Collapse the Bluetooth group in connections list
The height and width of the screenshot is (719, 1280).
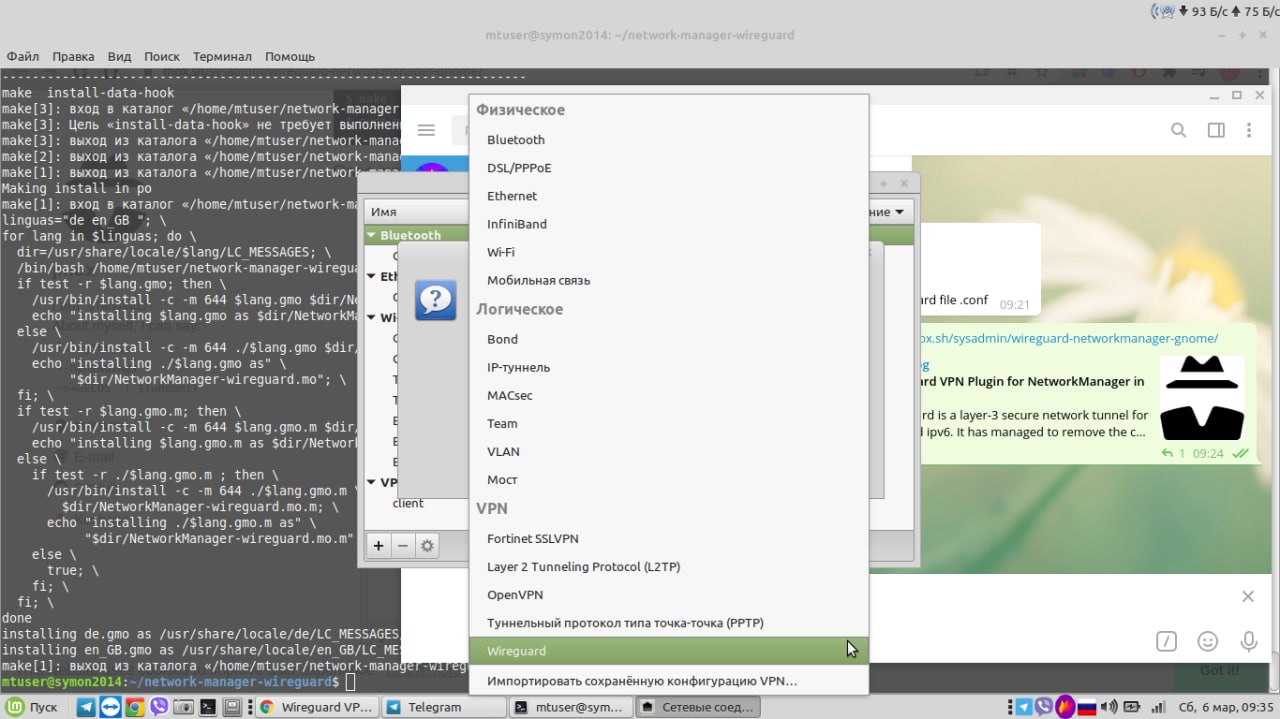(x=371, y=235)
